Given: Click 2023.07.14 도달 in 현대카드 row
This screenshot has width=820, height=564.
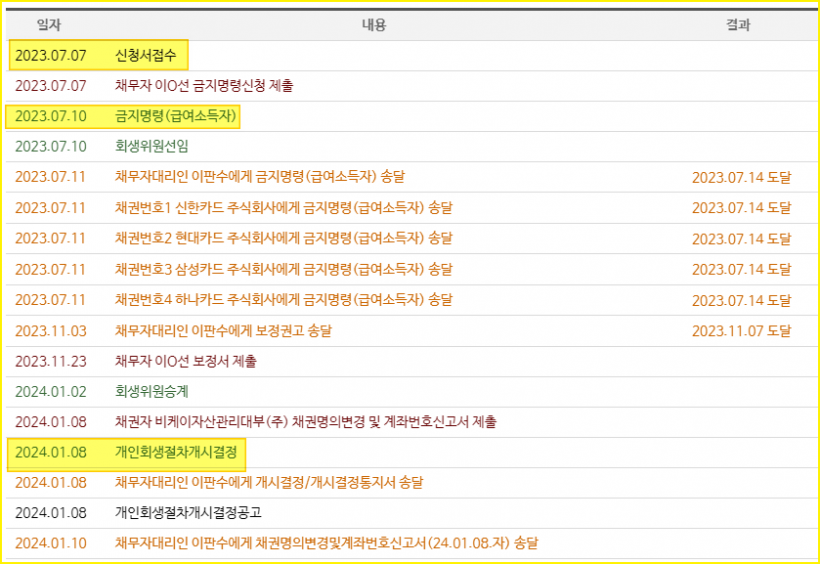Looking at the screenshot, I should (x=742, y=239).
